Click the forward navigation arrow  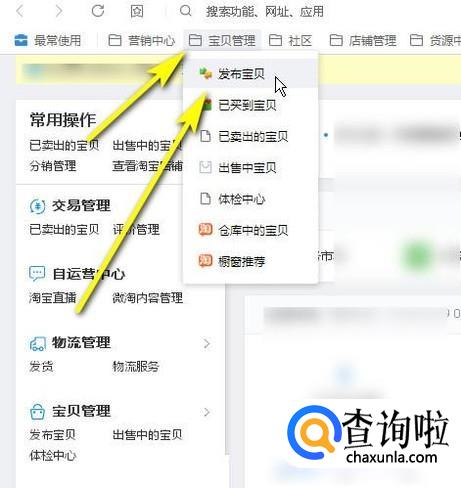pos(59,12)
